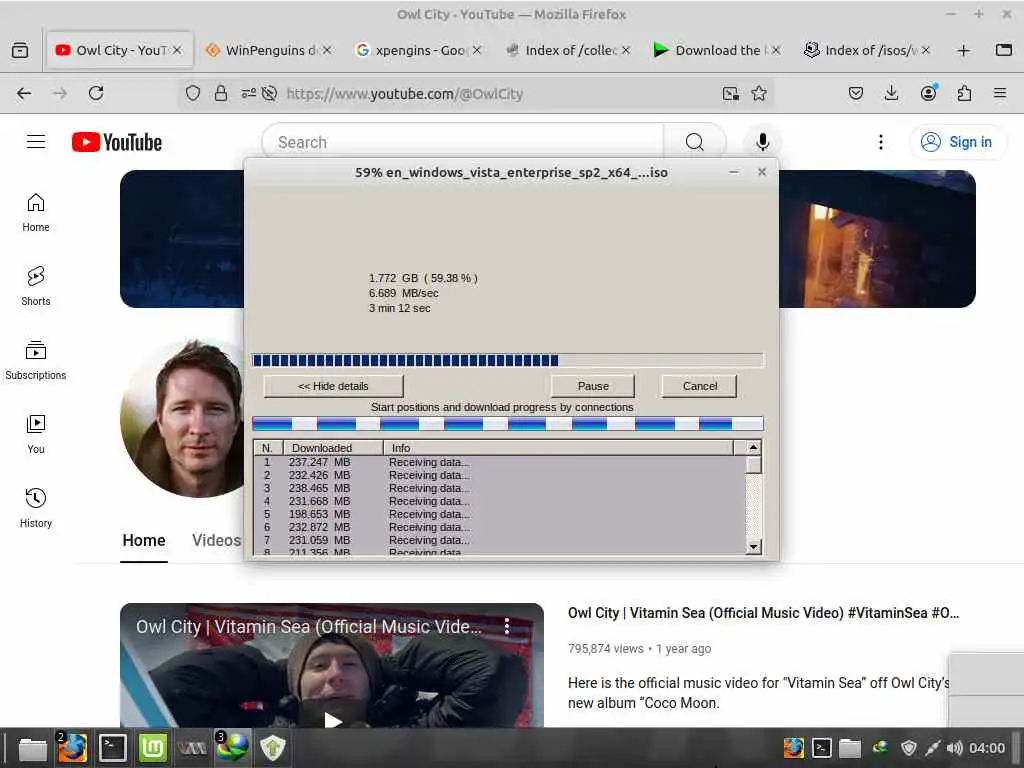Image resolution: width=1024 pixels, height=768 pixels.
Task: Open the video player three-dot options
Action: pos(507,626)
